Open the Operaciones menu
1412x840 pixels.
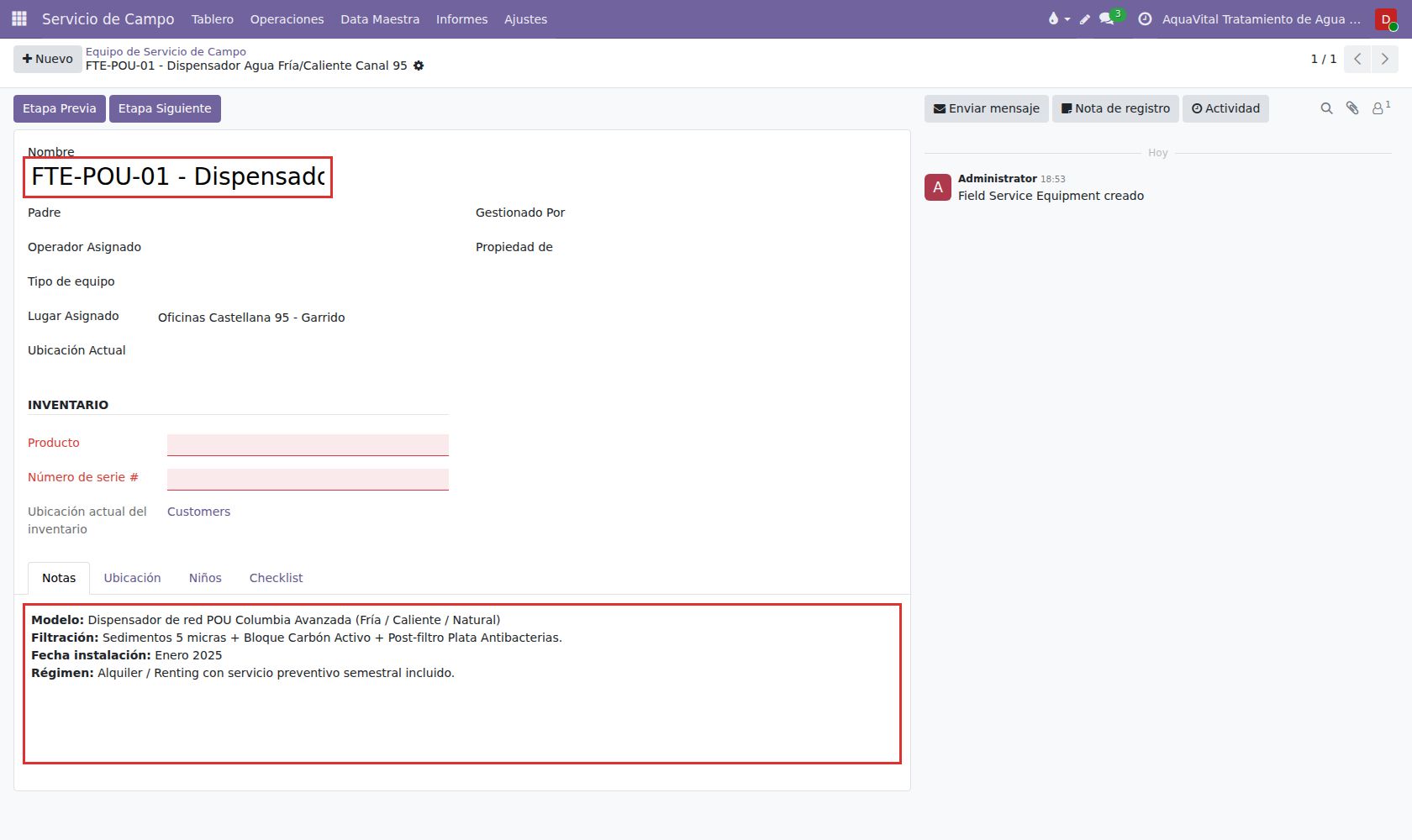click(x=287, y=18)
